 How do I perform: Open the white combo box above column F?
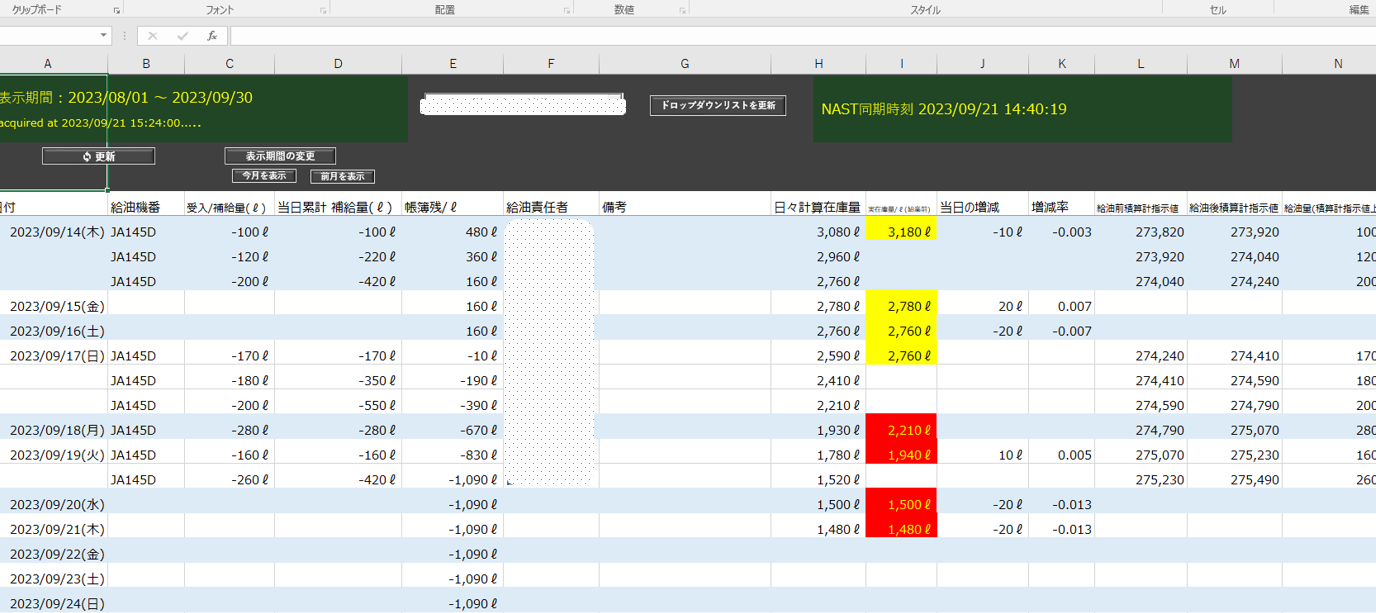pos(523,105)
